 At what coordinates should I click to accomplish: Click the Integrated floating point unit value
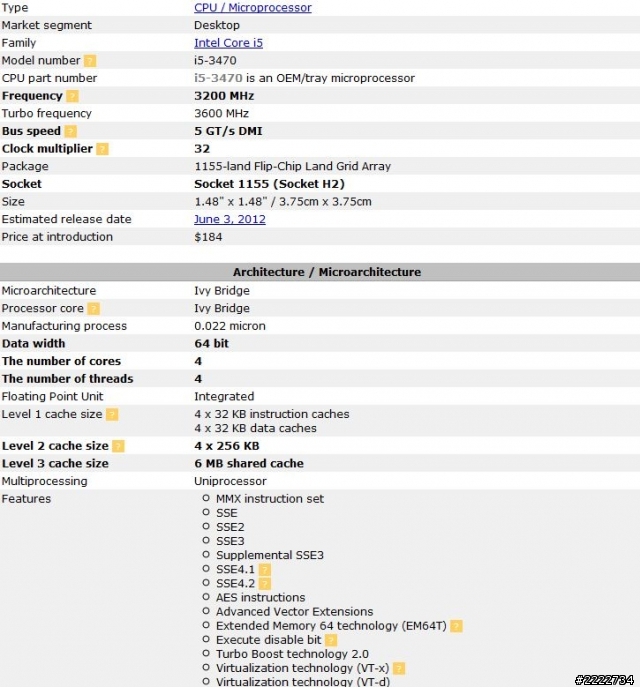tap(224, 396)
